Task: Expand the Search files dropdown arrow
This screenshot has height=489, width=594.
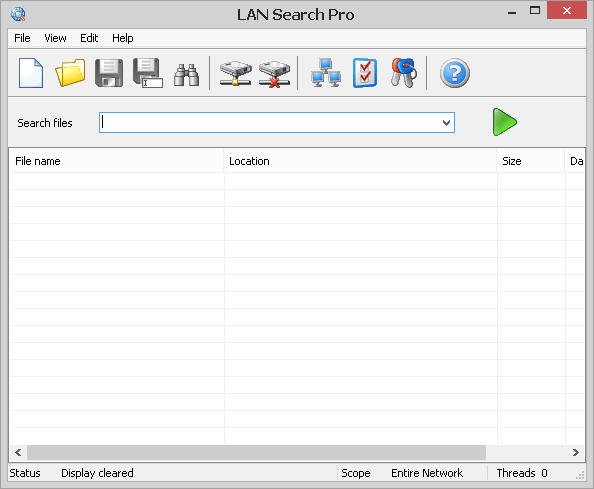Action: (446, 123)
